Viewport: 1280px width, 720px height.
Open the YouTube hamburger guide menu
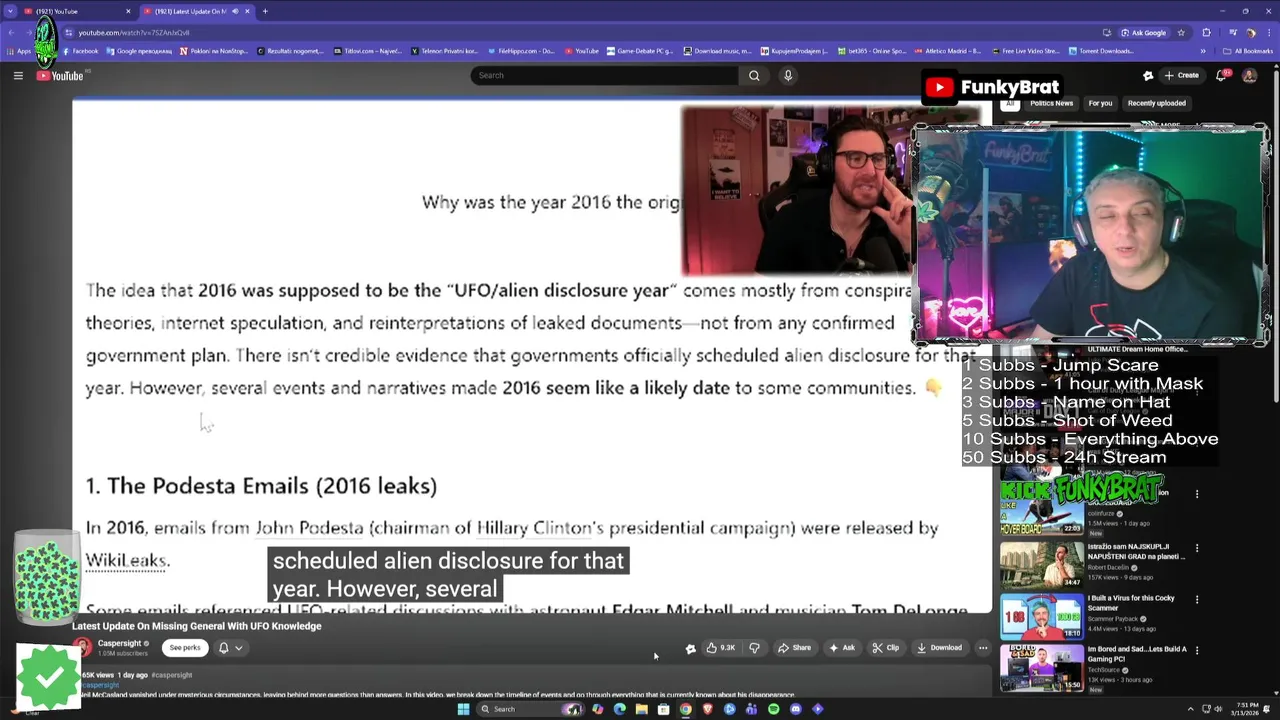18,76
